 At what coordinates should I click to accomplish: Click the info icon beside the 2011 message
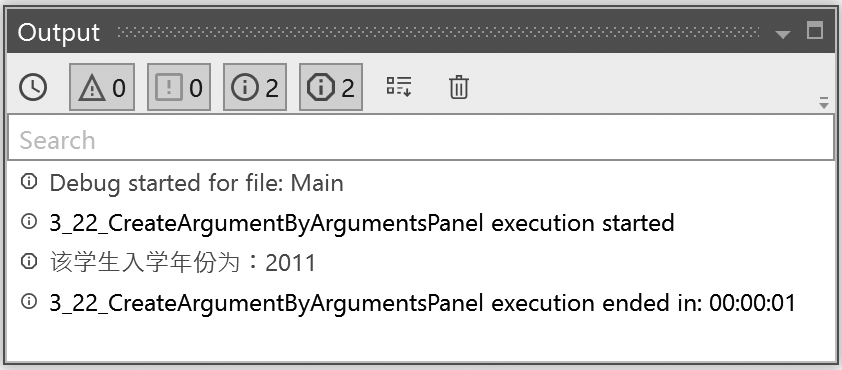28,262
